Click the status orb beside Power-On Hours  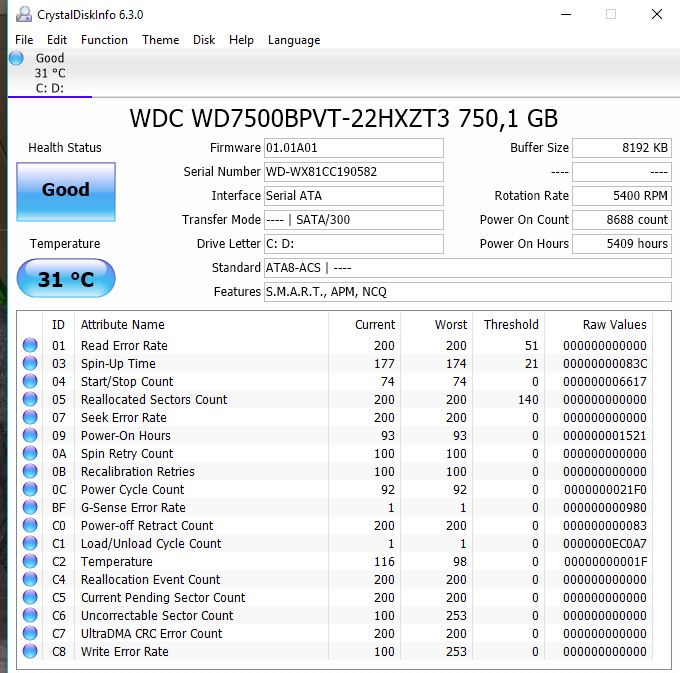(30, 436)
